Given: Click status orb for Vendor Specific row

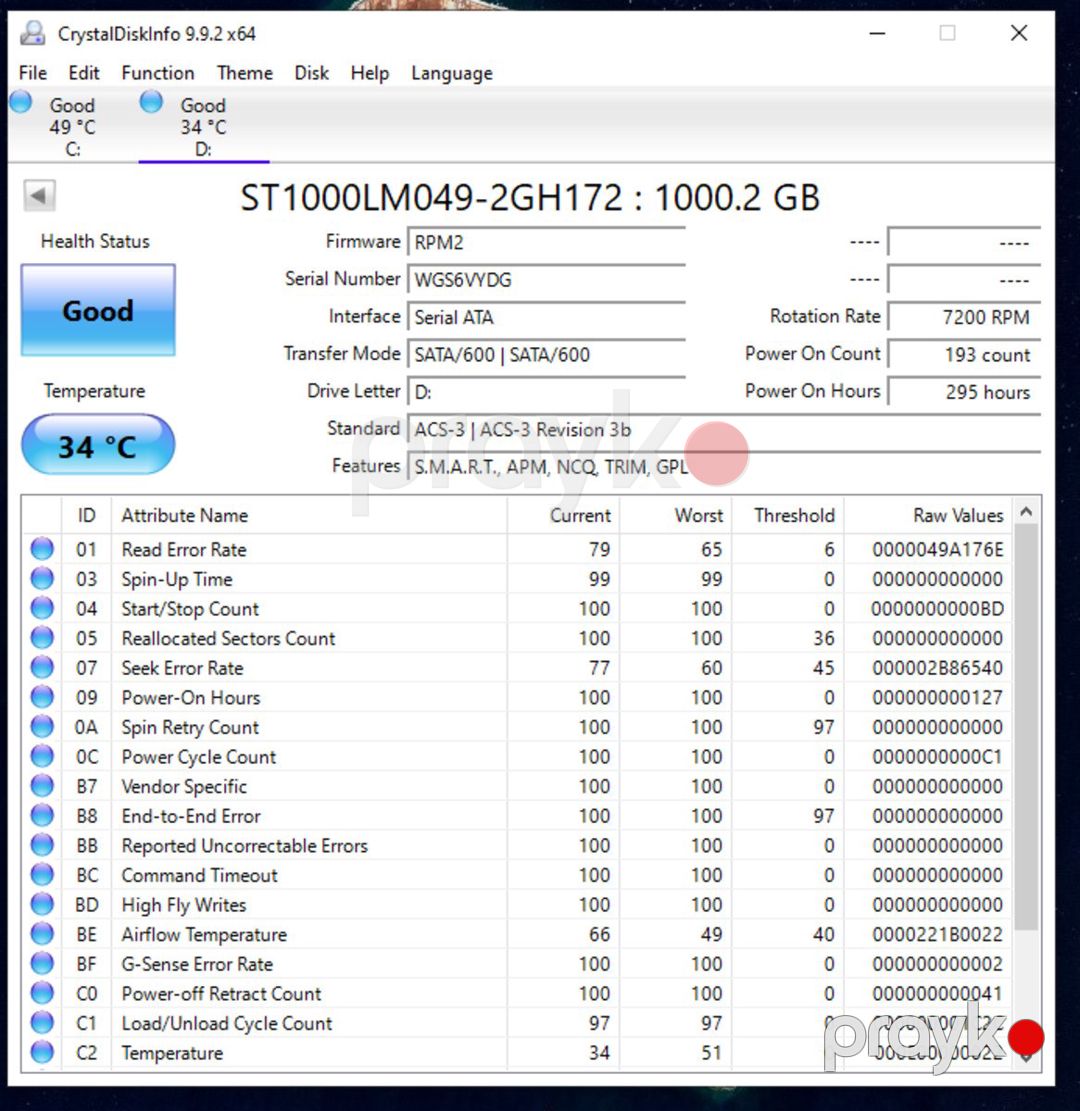Looking at the screenshot, I should tap(43, 786).
